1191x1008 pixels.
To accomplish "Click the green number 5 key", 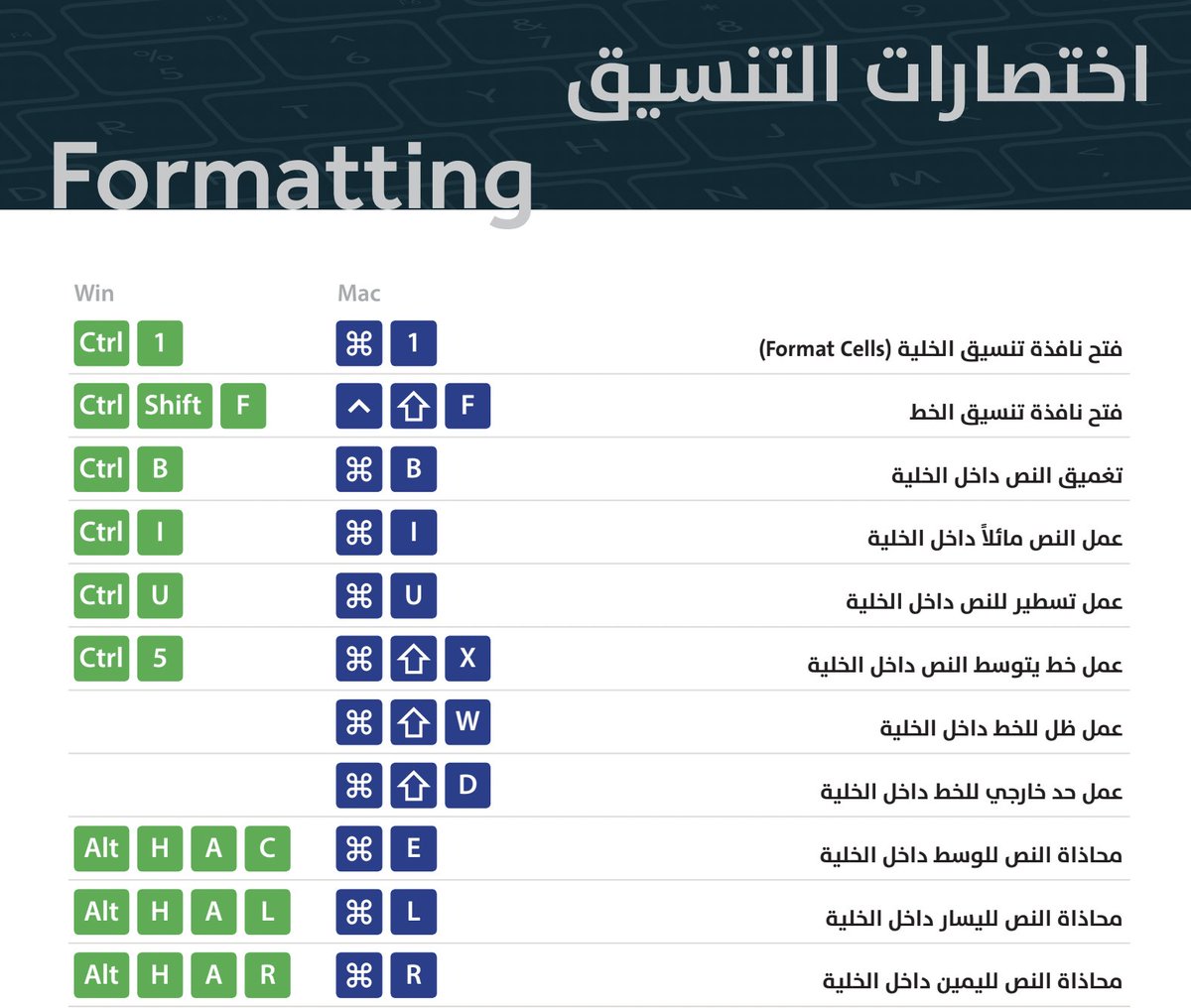I will pyautogui.click(x=160, y=659).
